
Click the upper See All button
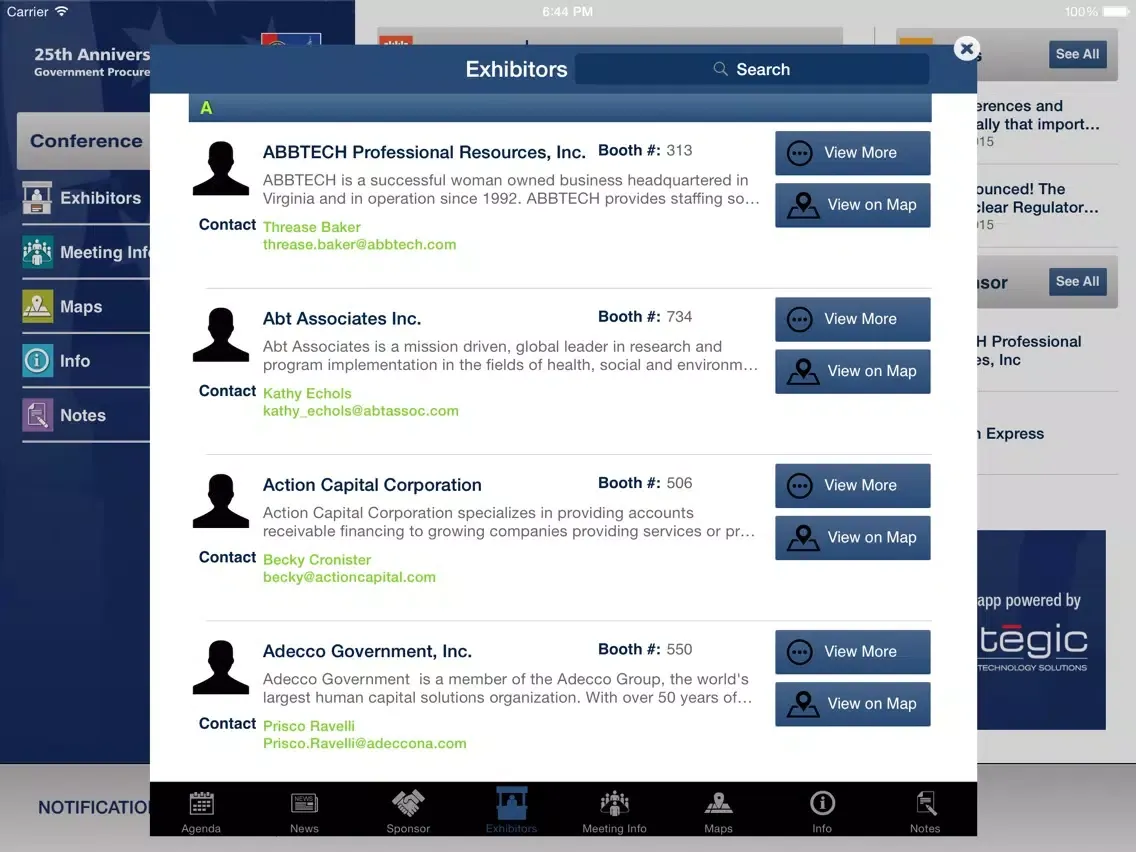1077,54
